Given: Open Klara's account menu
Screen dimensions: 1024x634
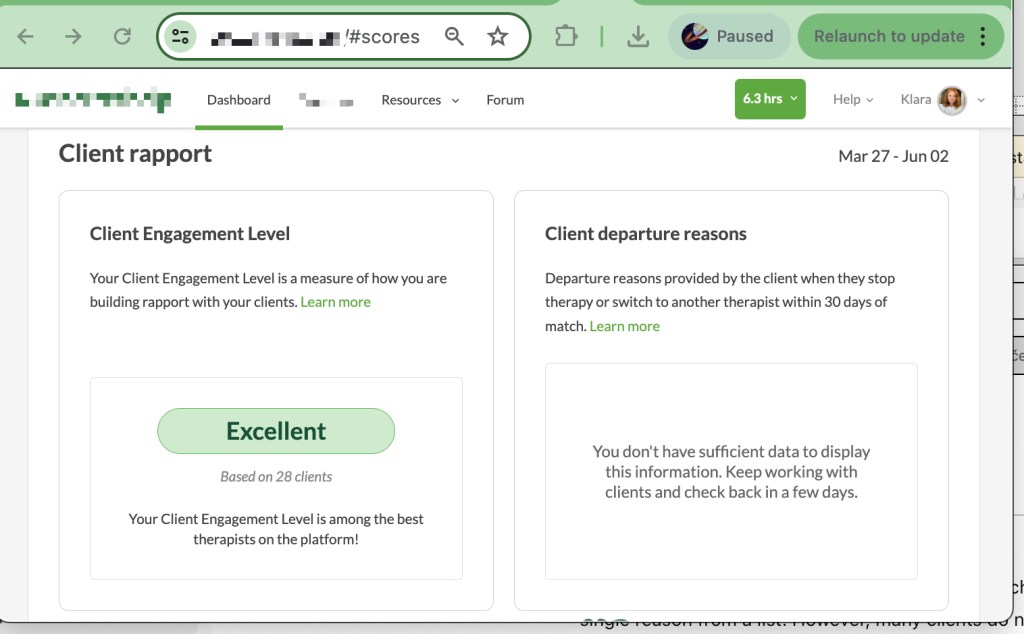Looking at the screenshot, I should tap(942, 99).
